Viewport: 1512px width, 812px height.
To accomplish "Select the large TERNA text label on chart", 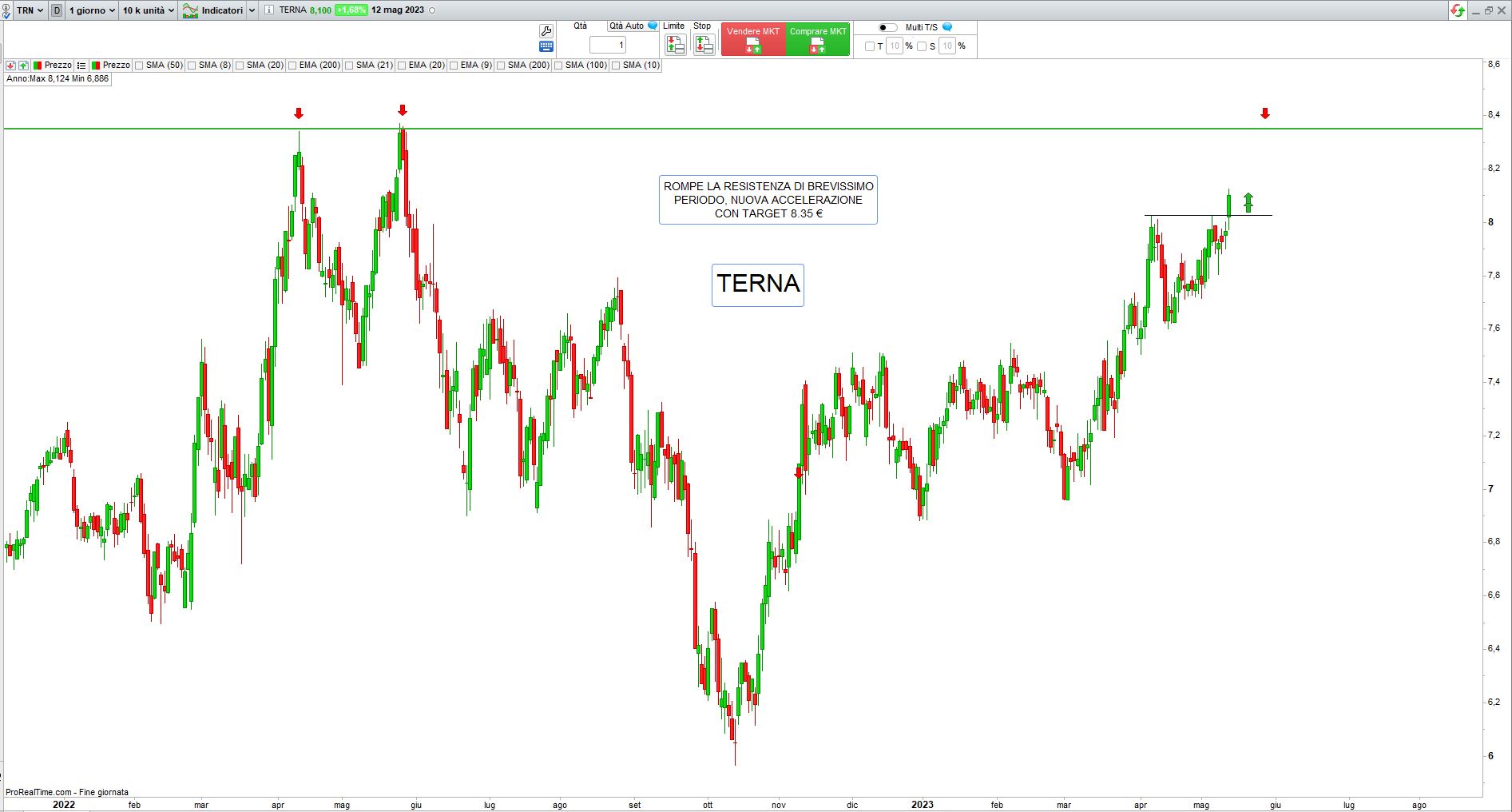I will pyautogui.click(x=758, y=285).
